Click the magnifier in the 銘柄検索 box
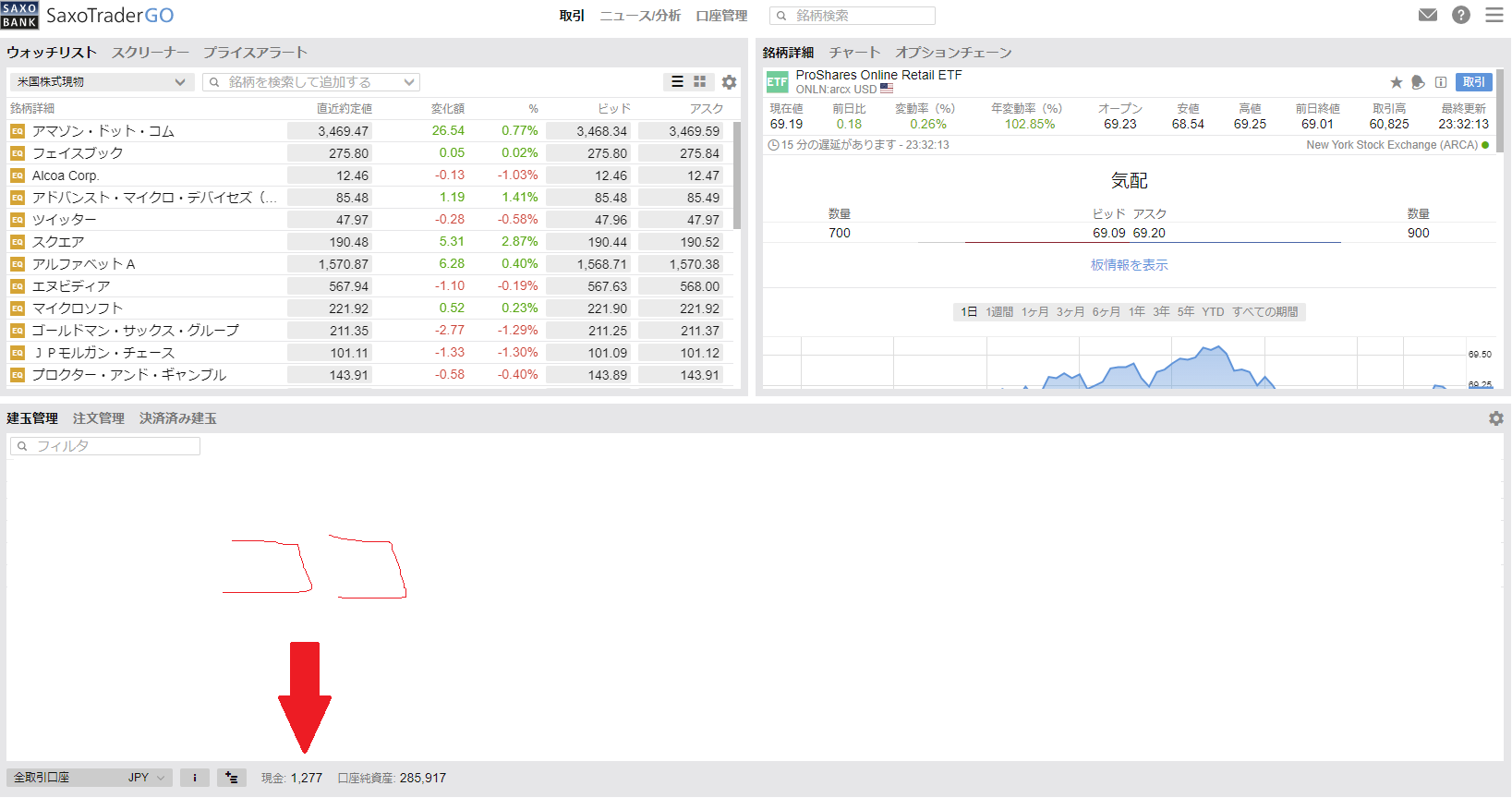Screen dimensions: 1512x798 (x=781, y=16)
